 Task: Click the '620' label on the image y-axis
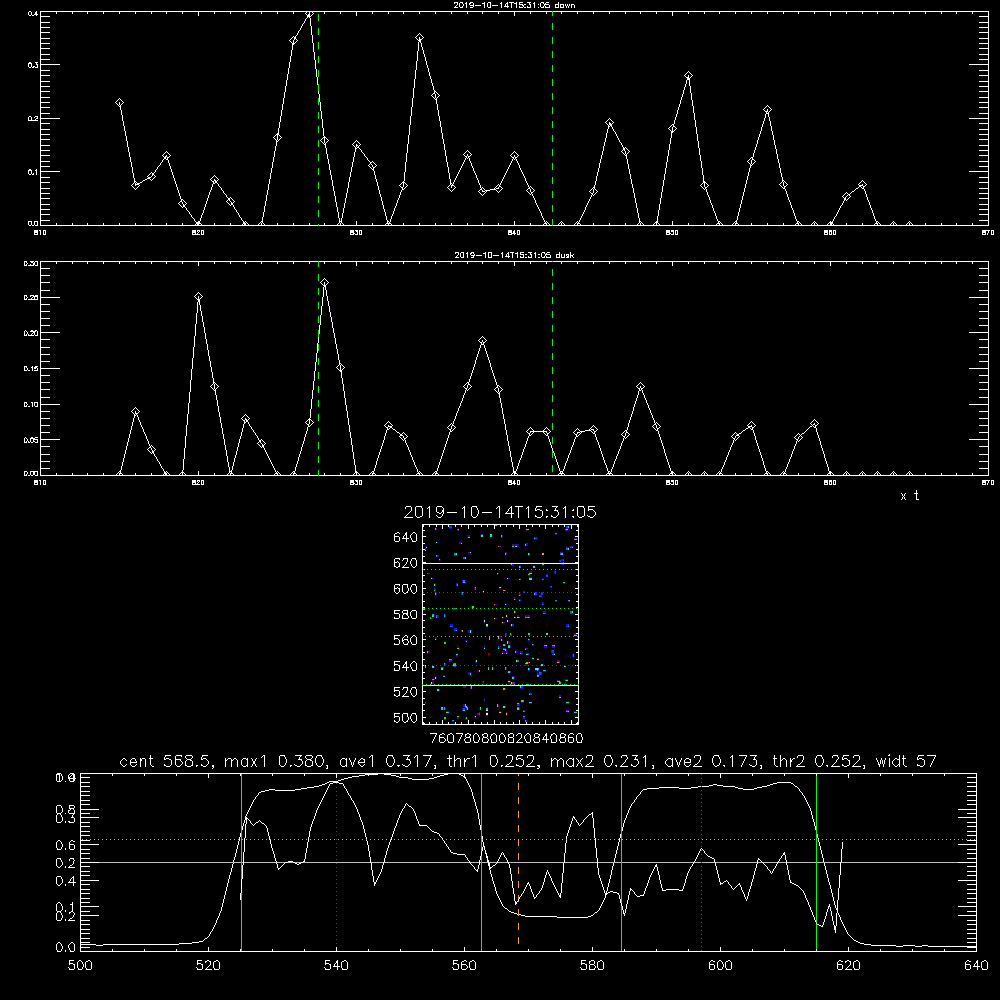click(406, 563)
